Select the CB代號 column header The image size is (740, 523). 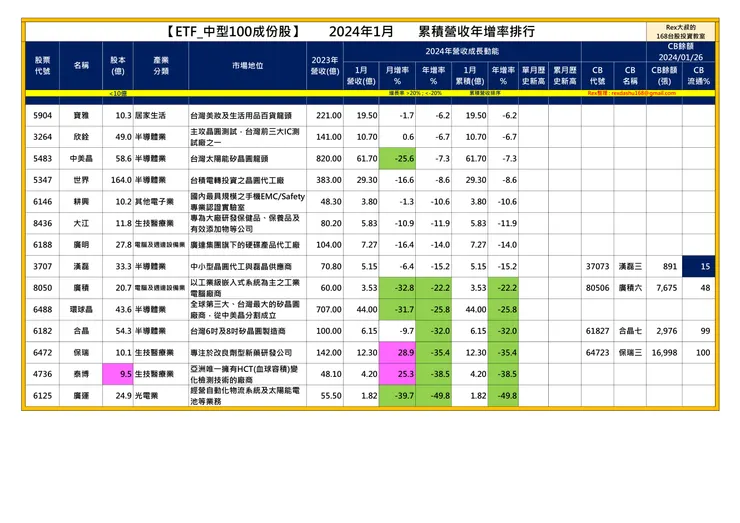pos(597,76)
